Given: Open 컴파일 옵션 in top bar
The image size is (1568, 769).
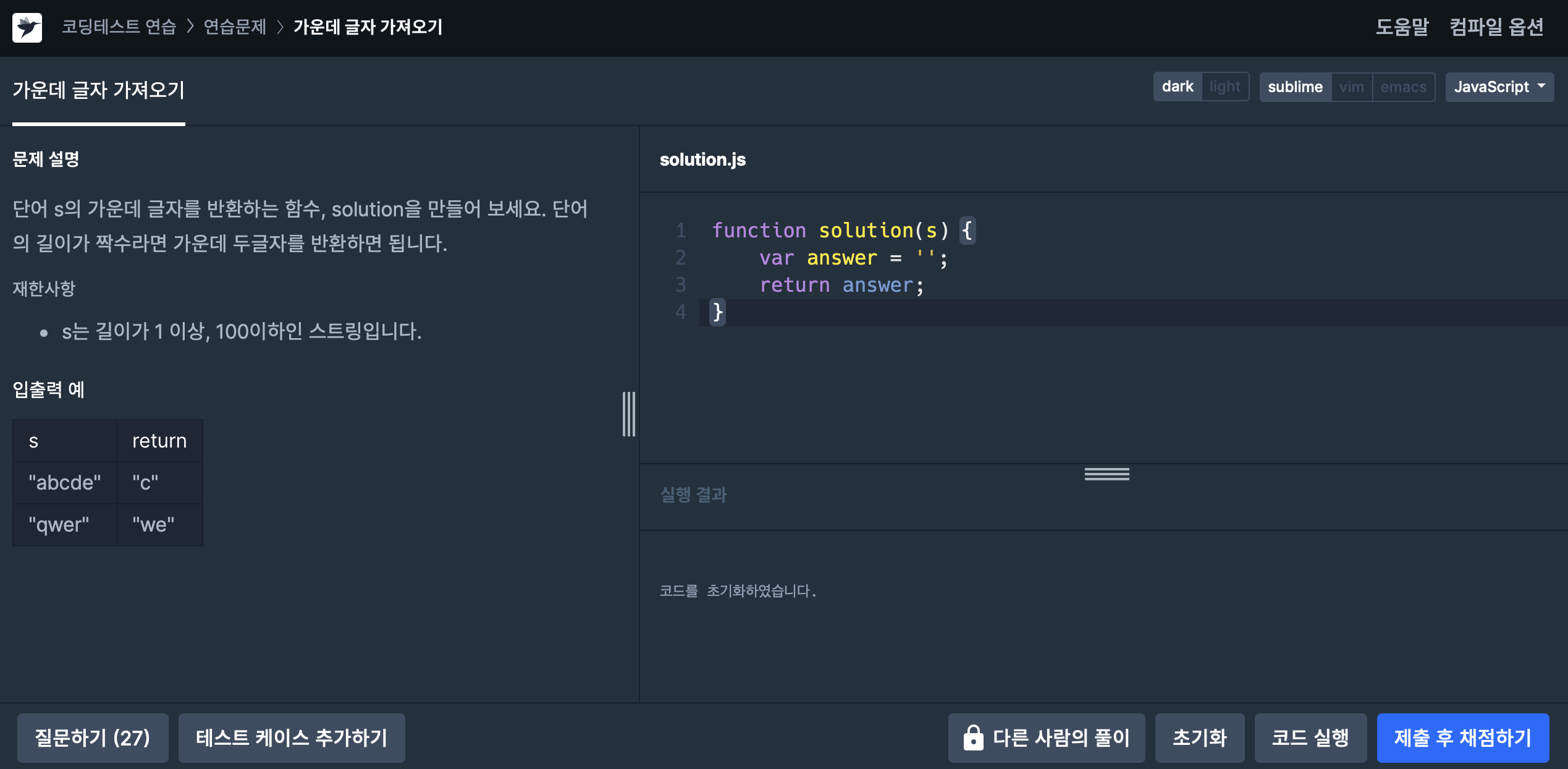Looking at the screenshot, I should [x=1496, y=27].
